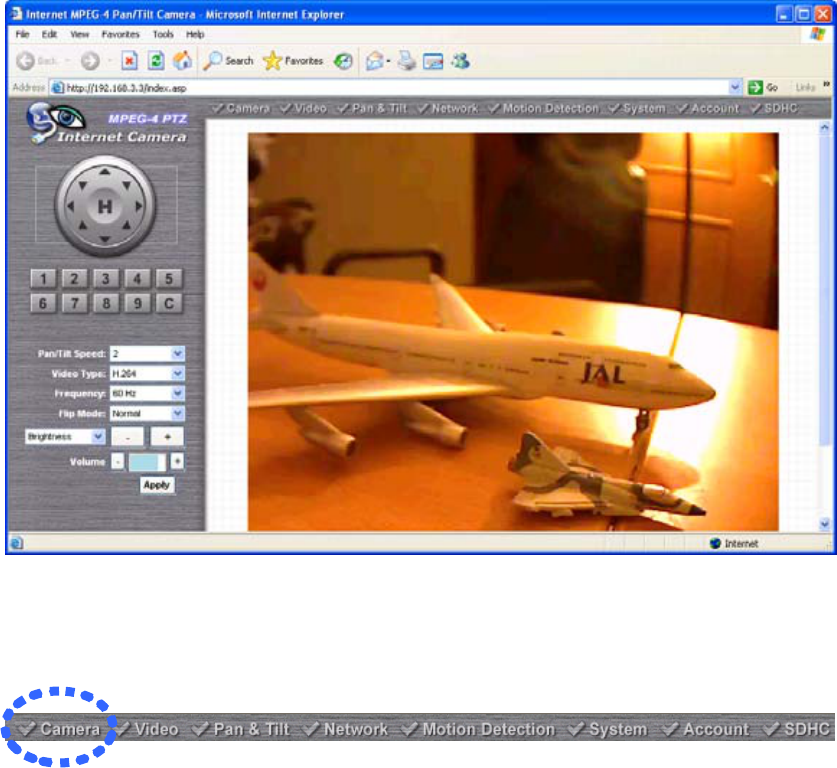Go back using browser Back arrow
The image size is (837, 768).
(25, 61)
